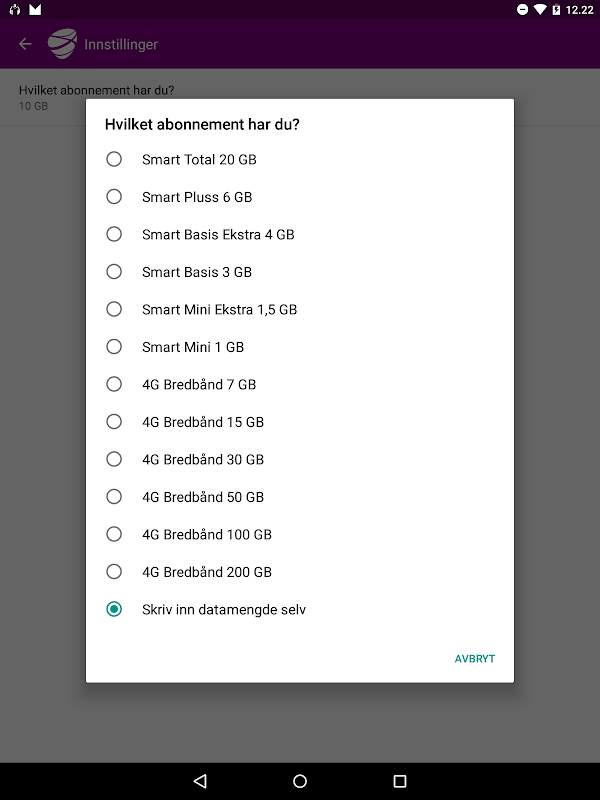Select Skriv inn datamengde selv option
Viewport: 600px width, 800px height.
(114, 609)
